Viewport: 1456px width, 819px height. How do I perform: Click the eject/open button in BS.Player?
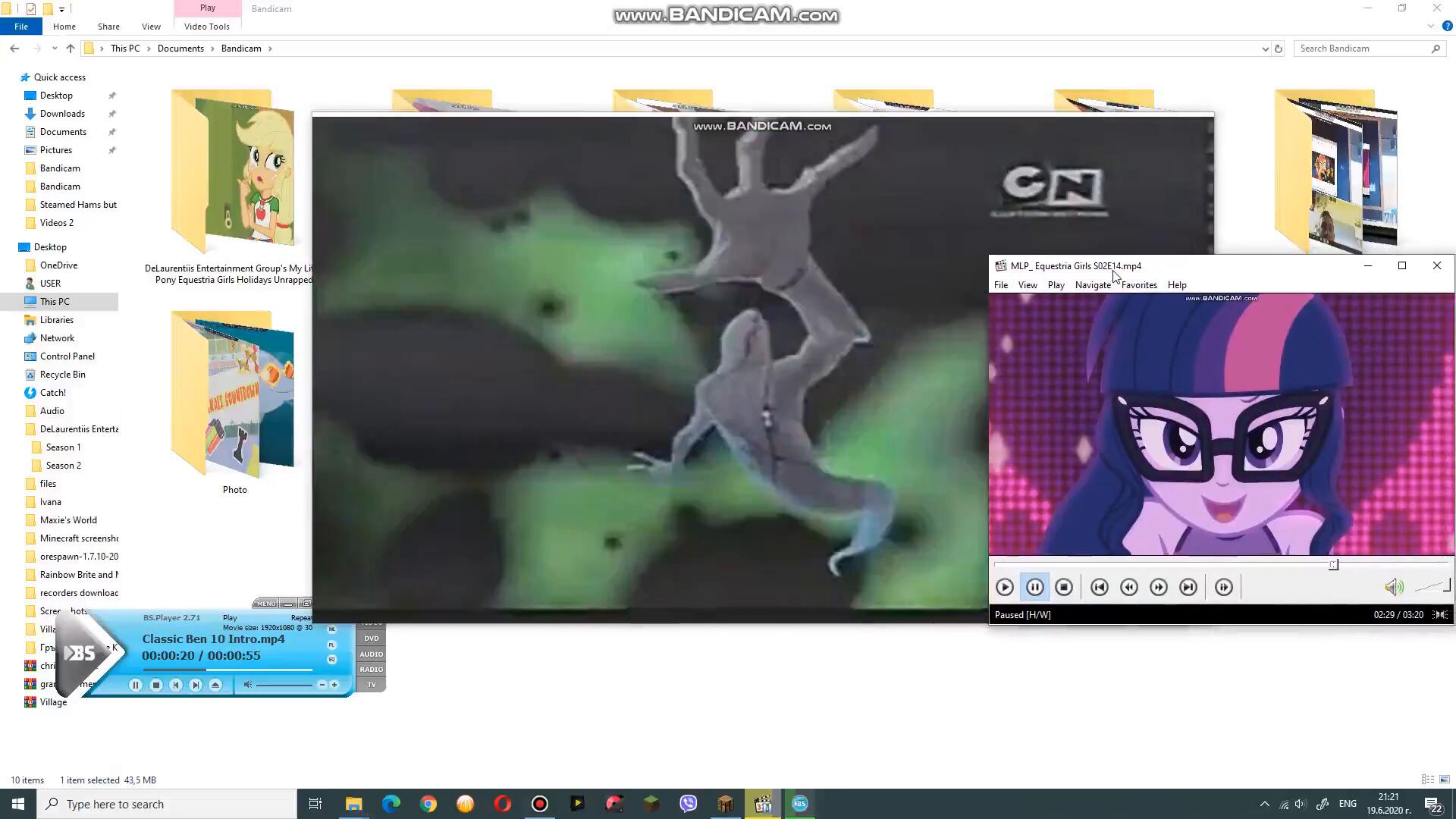click(x=215, y=685)
